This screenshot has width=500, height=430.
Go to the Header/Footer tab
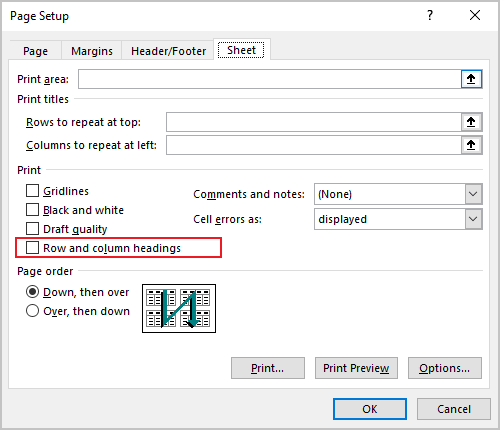168,51
